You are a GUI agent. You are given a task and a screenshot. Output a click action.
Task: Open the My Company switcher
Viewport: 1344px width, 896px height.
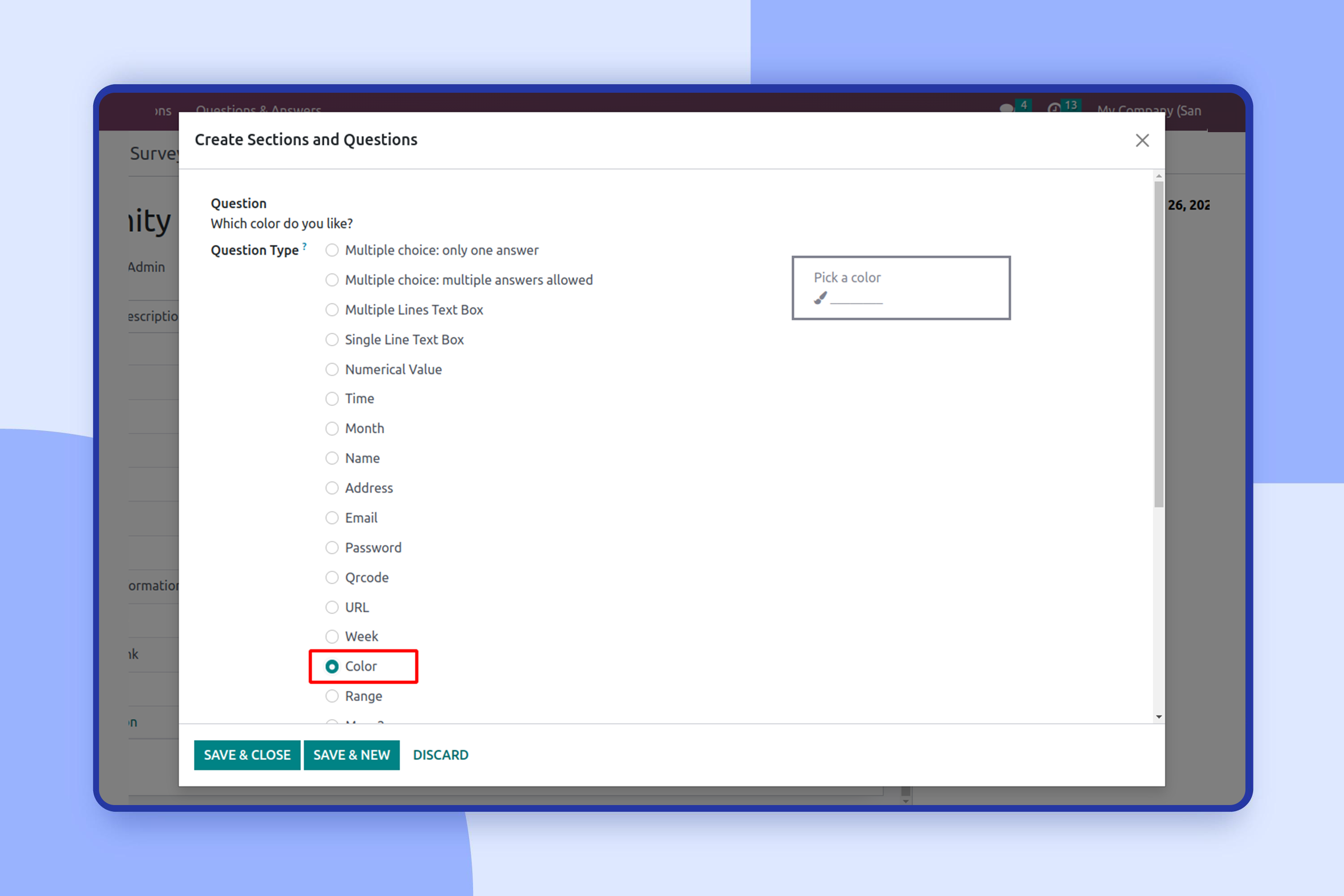(1149, 110)
